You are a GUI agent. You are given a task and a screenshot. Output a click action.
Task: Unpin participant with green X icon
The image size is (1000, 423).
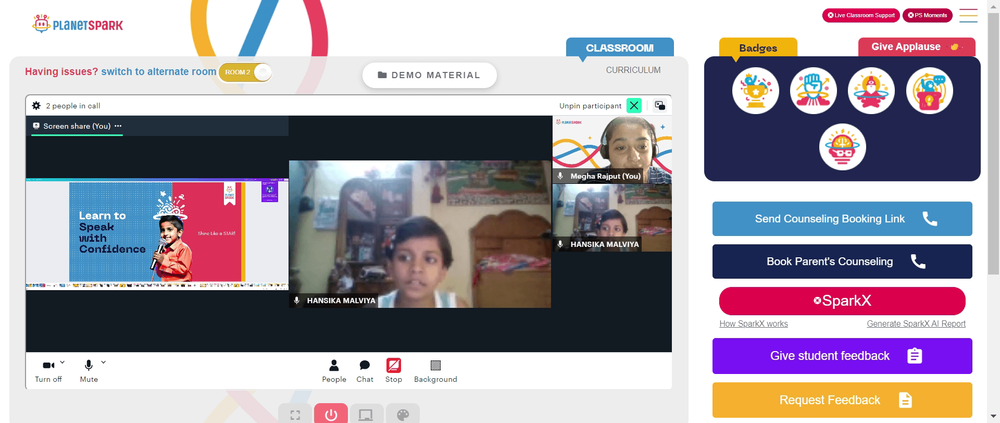tap(633, 106)
